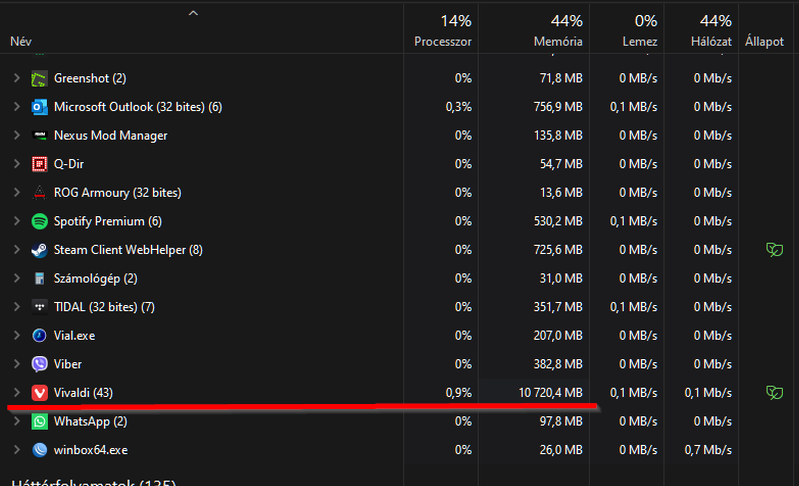799x486 pixels.
Task: Click the TIDAL app icon
Action: 39,307
